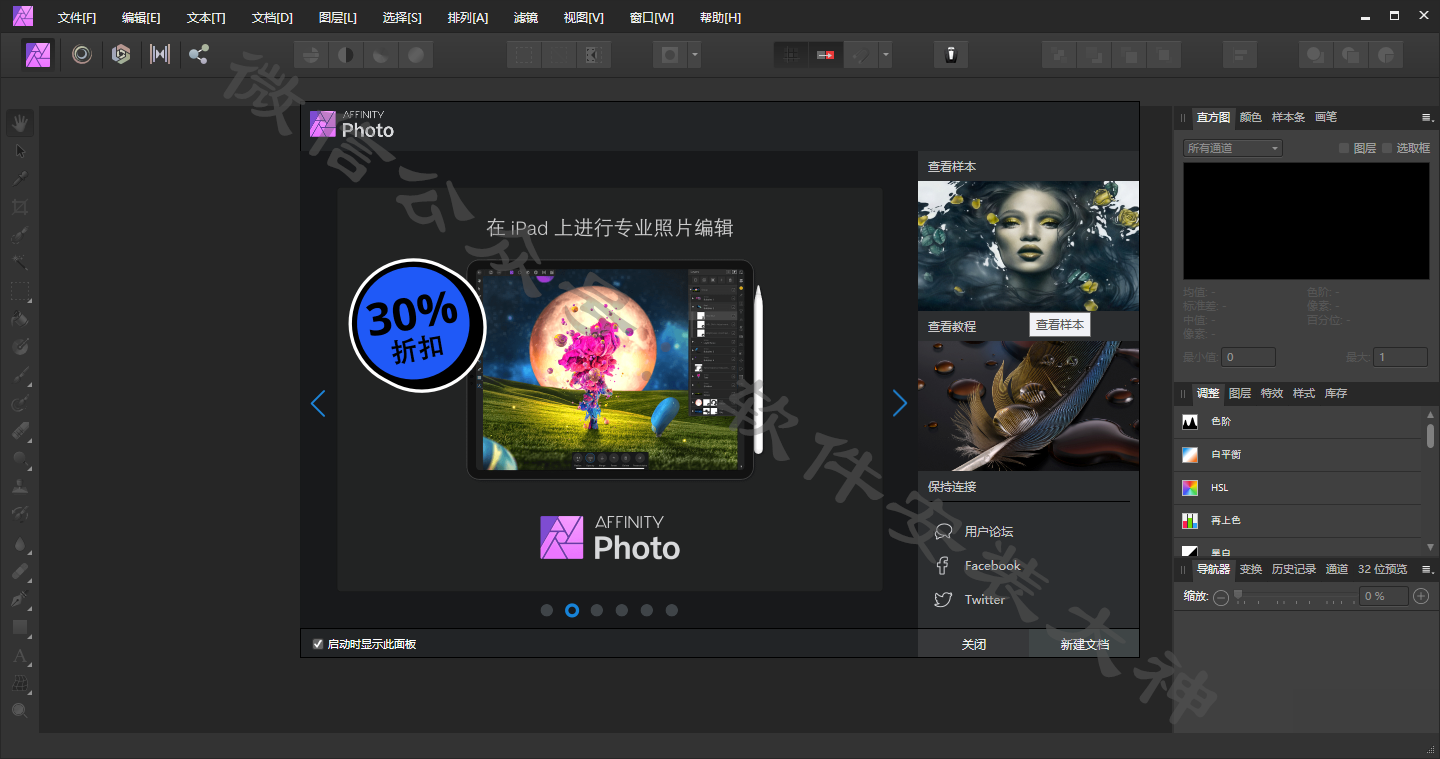Open the 查看教程 tutorial thumbnail
This screenshot has width=1440, height=759.
click(x=1028, y=405)
